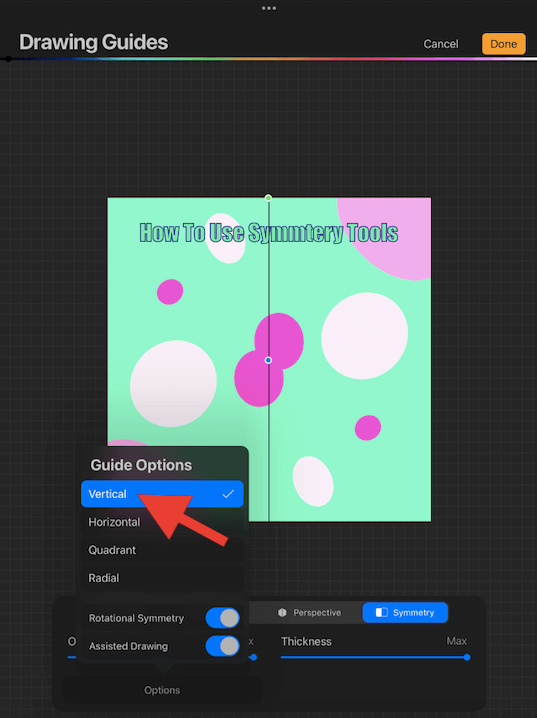Screen dimensions: 537x718
Task: Switch to the Perspective tab
Action: pos(309,613)
